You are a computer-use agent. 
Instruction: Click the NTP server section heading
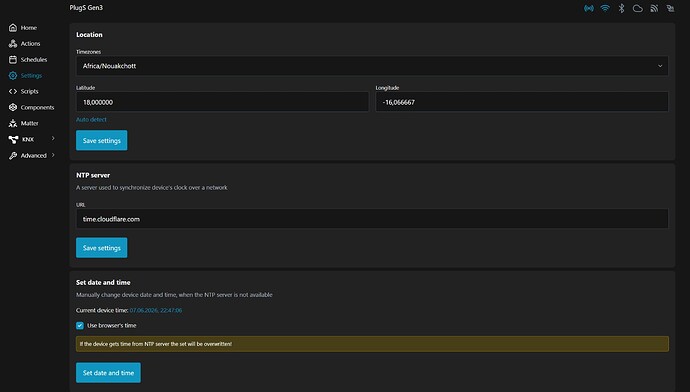[x=93, y=175]
